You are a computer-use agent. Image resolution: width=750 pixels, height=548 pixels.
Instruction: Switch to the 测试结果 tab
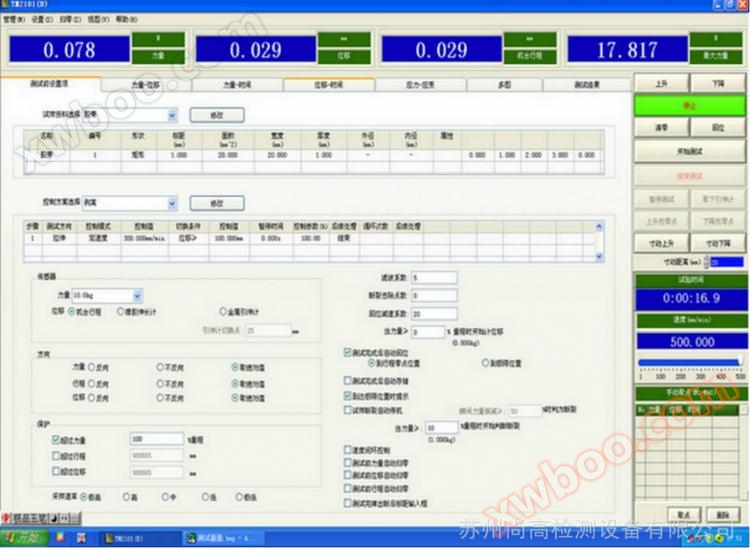[586, 86]
